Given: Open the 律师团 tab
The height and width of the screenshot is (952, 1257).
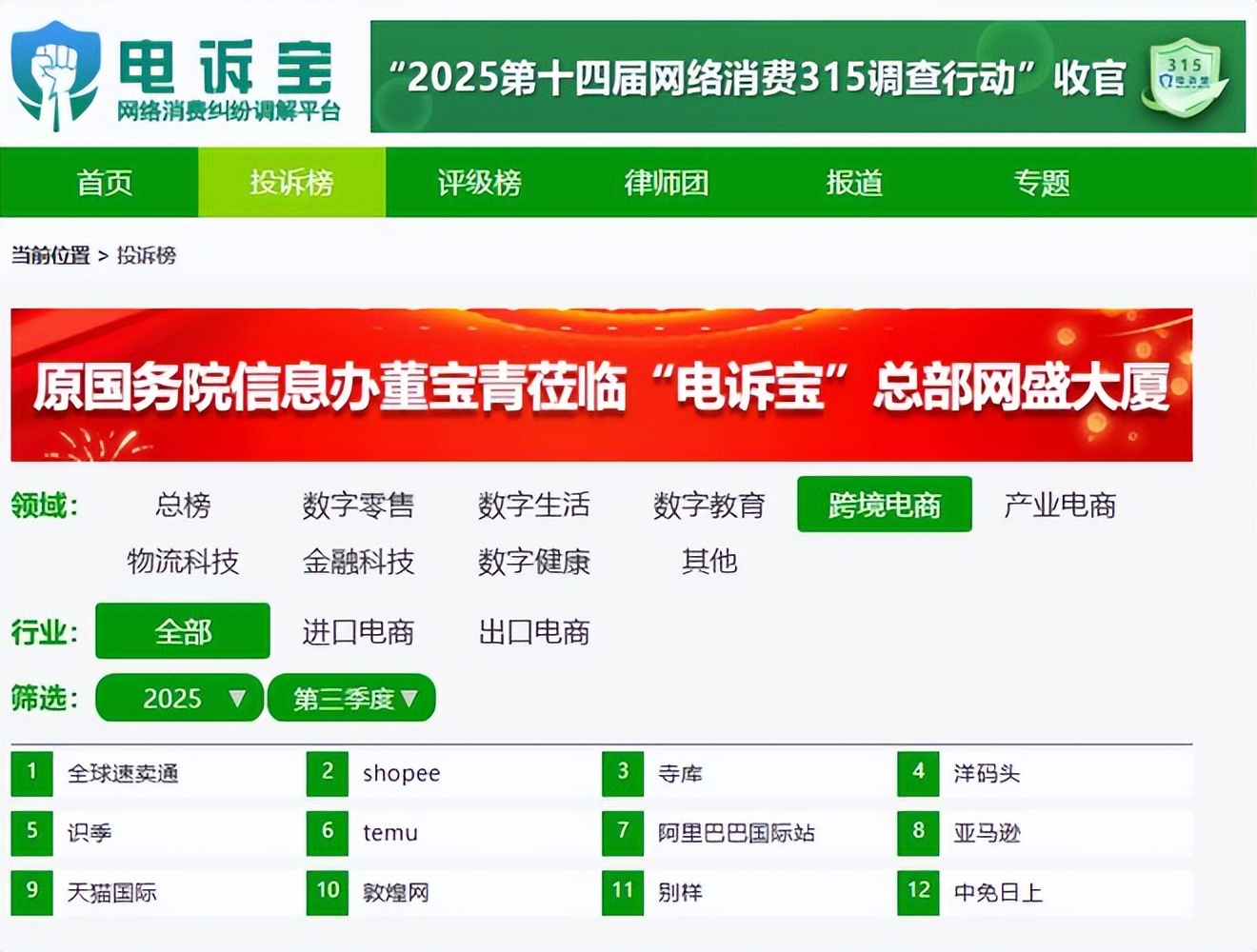Looking at the screenshot, I should pos(667,182).
